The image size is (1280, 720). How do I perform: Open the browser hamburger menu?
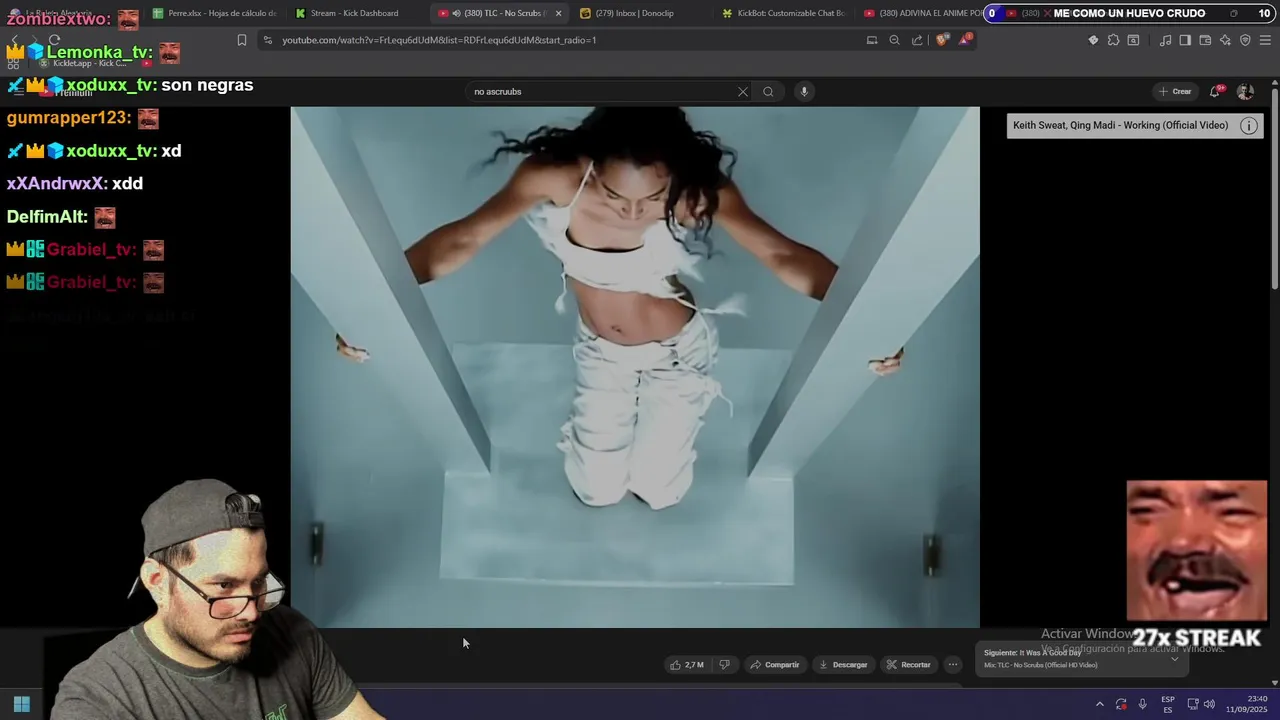click(x=1266, y=40)
